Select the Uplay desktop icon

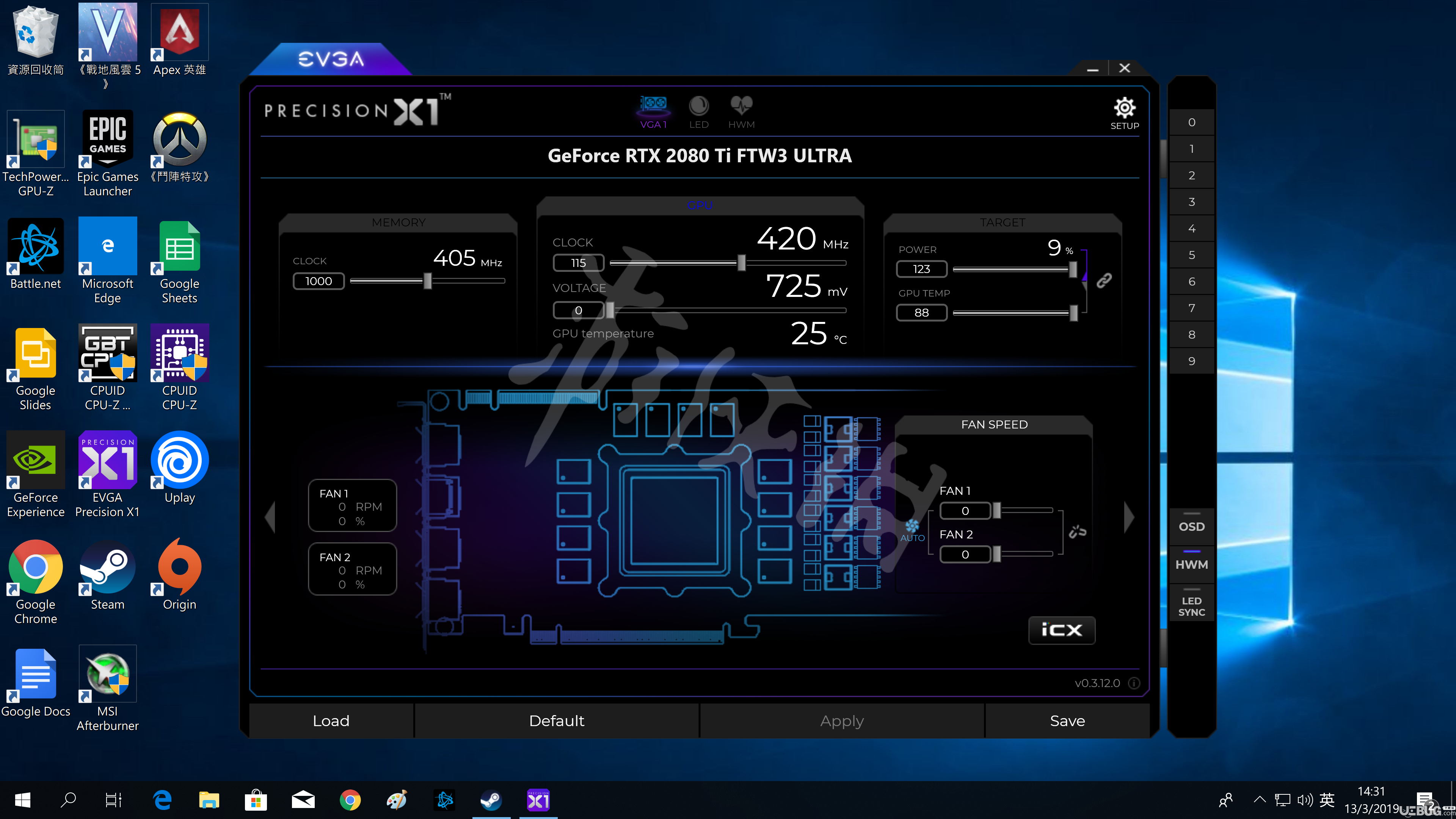click(x=180, y=468)
